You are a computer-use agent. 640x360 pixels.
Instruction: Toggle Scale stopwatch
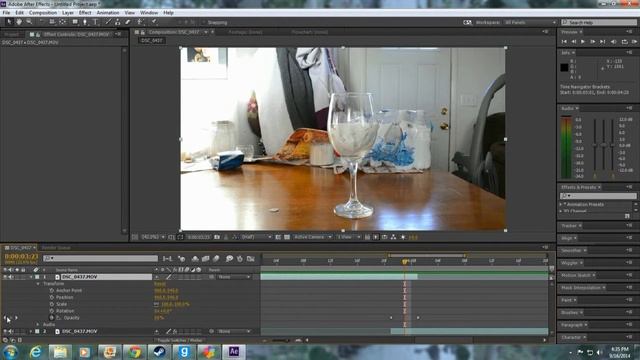tap(52, 304)
